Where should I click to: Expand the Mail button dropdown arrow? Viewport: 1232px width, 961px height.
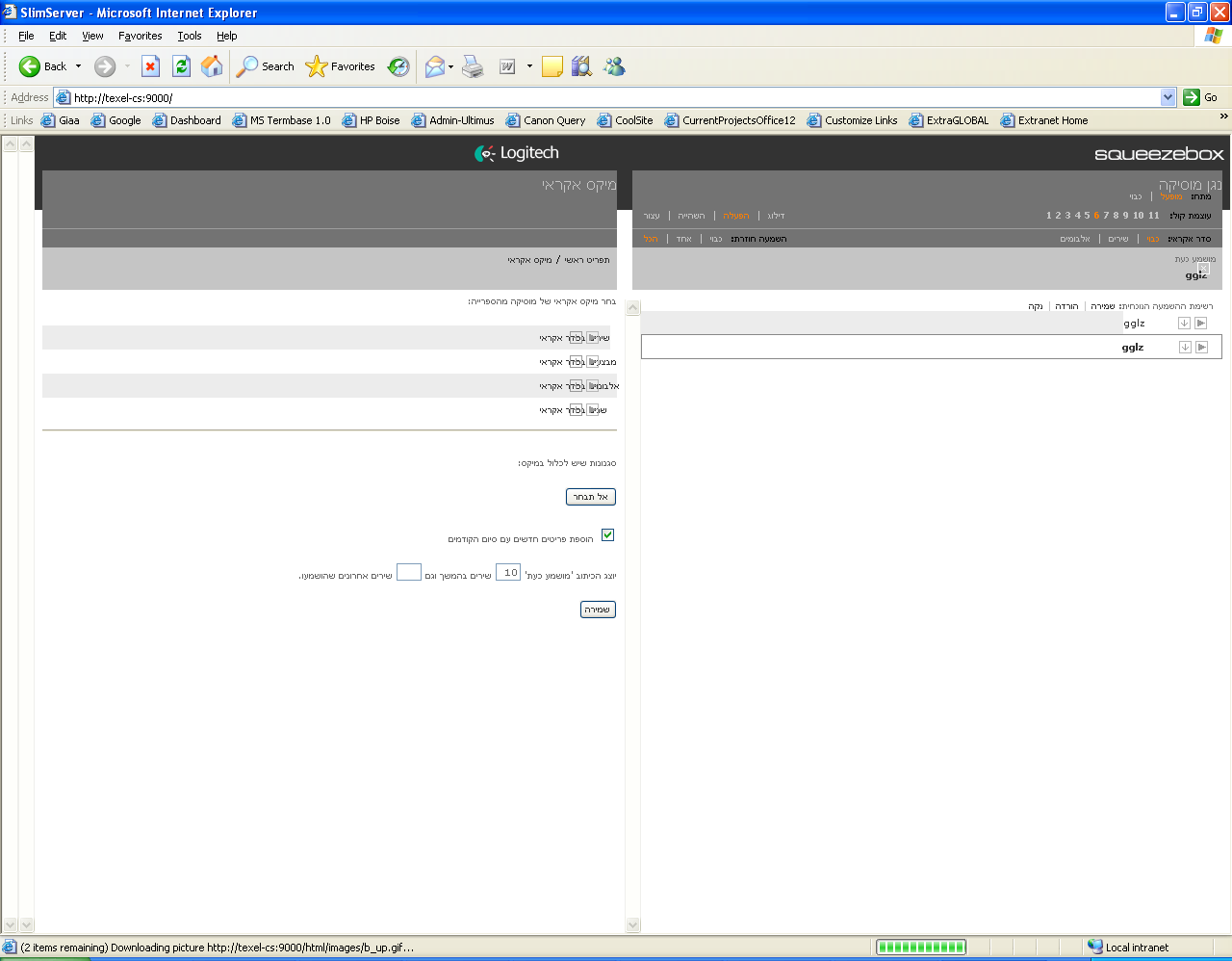450,66
